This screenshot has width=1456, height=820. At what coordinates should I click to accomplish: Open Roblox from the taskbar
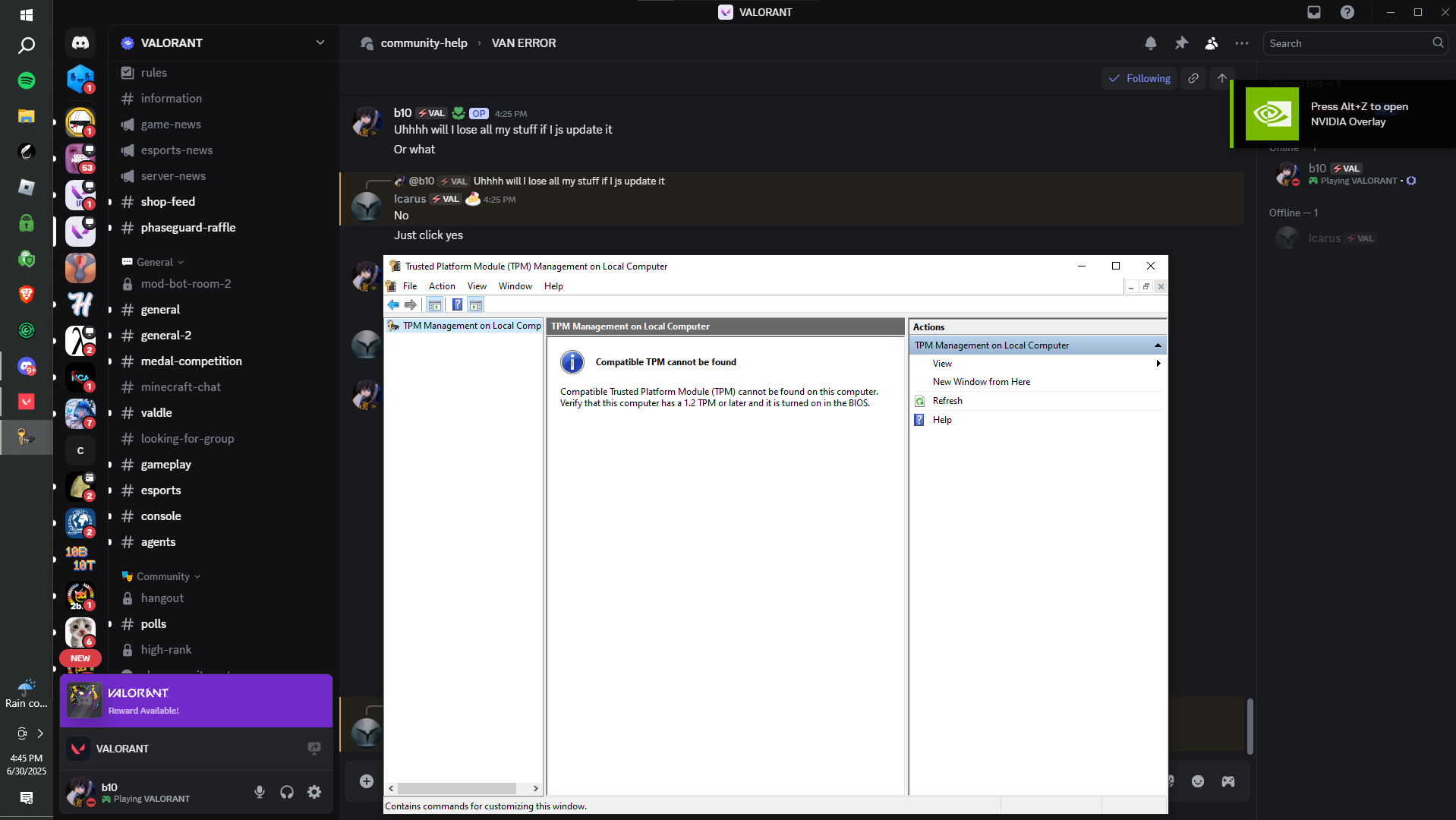pyautogui.click(x=27, y=188)
